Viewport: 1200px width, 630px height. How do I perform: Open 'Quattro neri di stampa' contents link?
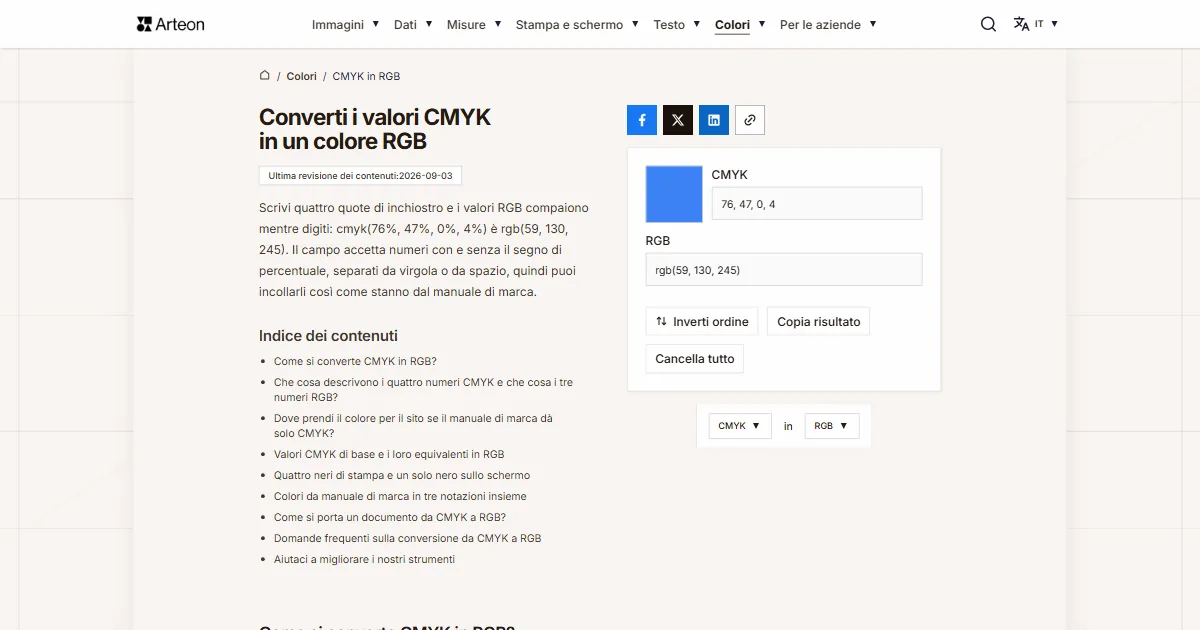402,475
